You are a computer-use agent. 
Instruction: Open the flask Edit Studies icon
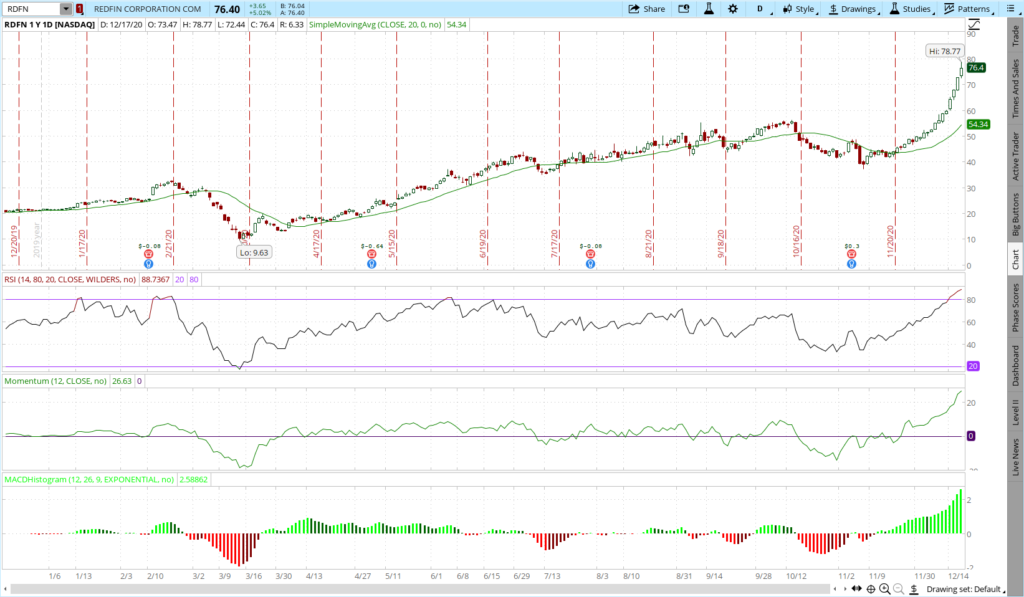coord(706,9)
